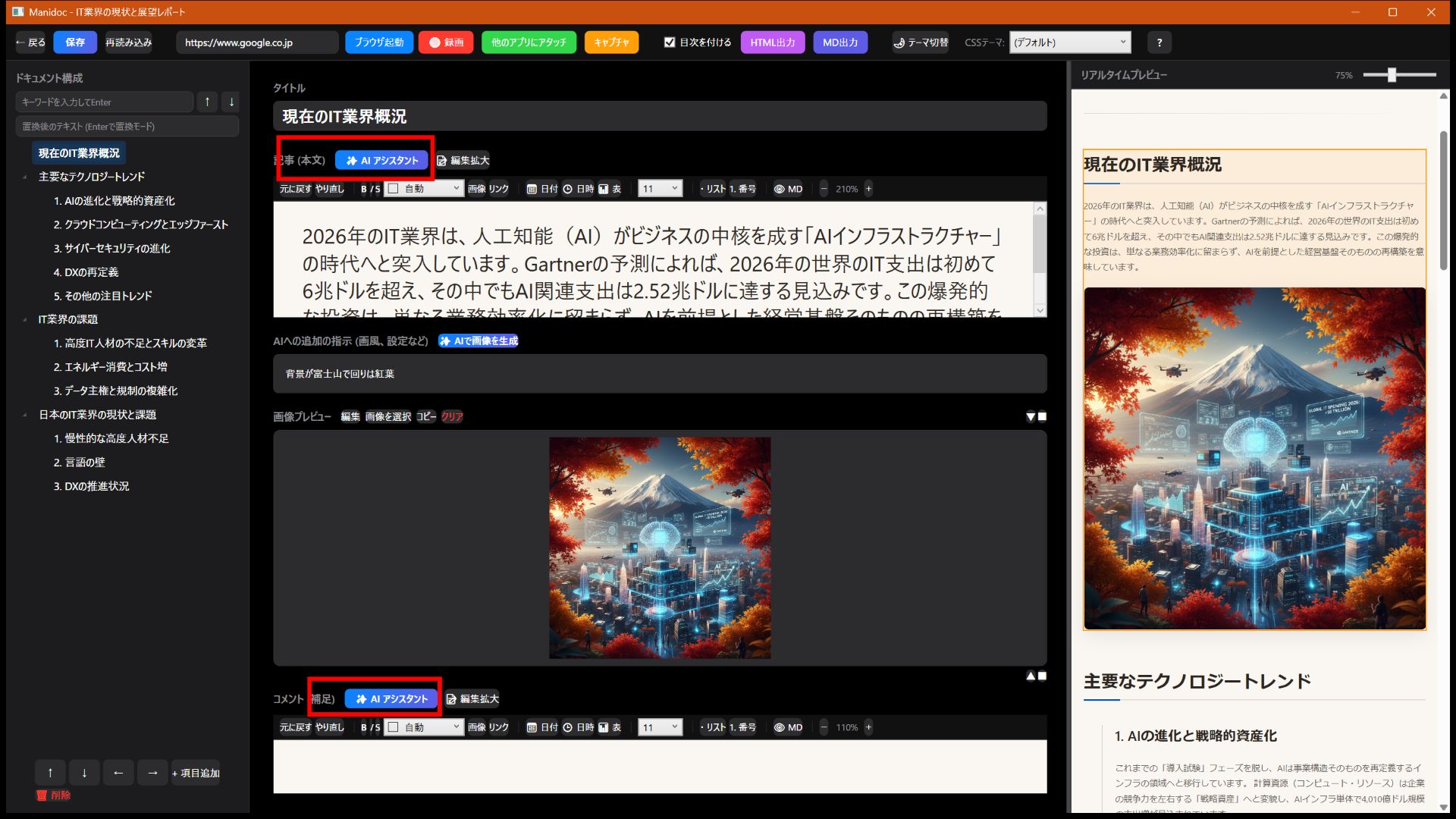The width and height of the screenshot is (1456, 819).
Task: Switch CSS theme using the テーマ切替 icon
Action: pyautogui.click(x=919, y=42)
